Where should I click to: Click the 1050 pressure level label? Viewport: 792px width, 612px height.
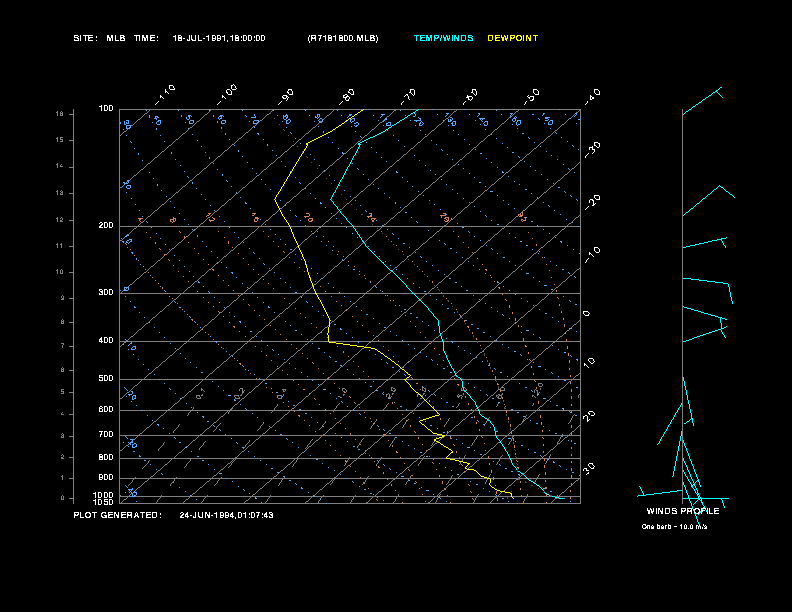point(104,502)
